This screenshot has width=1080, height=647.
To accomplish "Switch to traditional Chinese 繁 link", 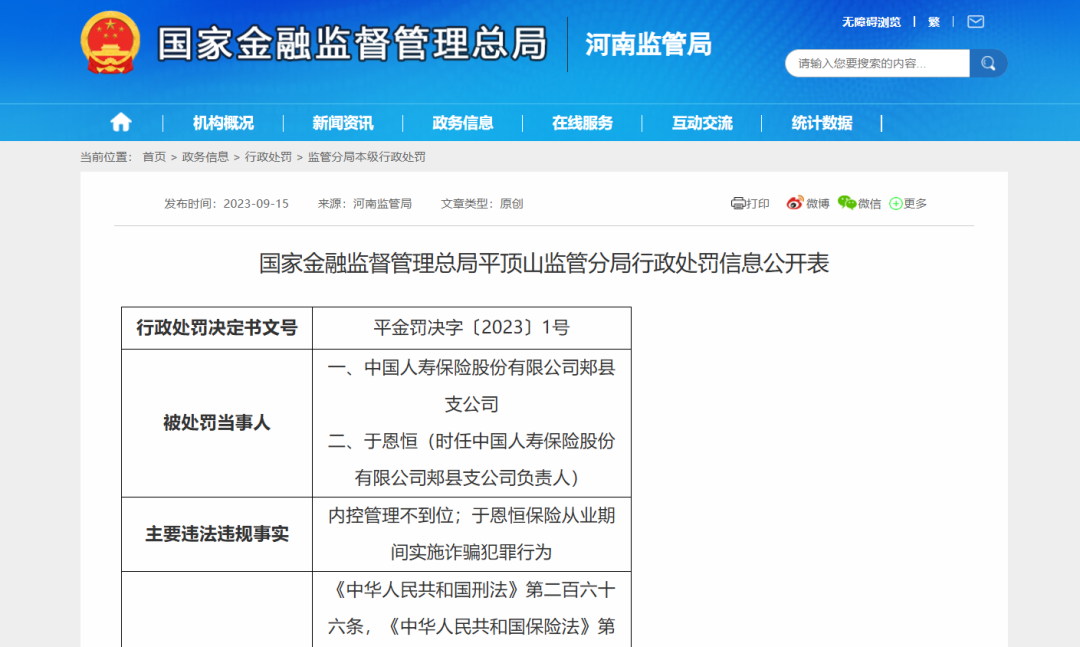I will point(934,22).
